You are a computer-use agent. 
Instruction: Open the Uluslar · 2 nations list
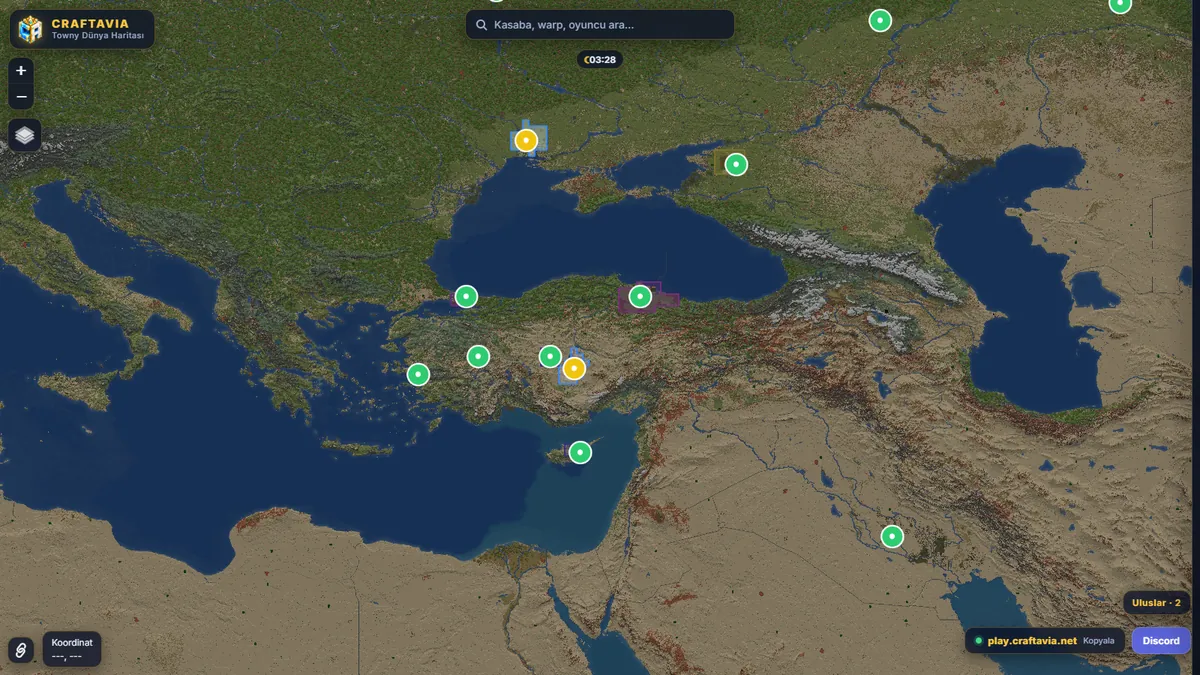tap(1156, 603)
